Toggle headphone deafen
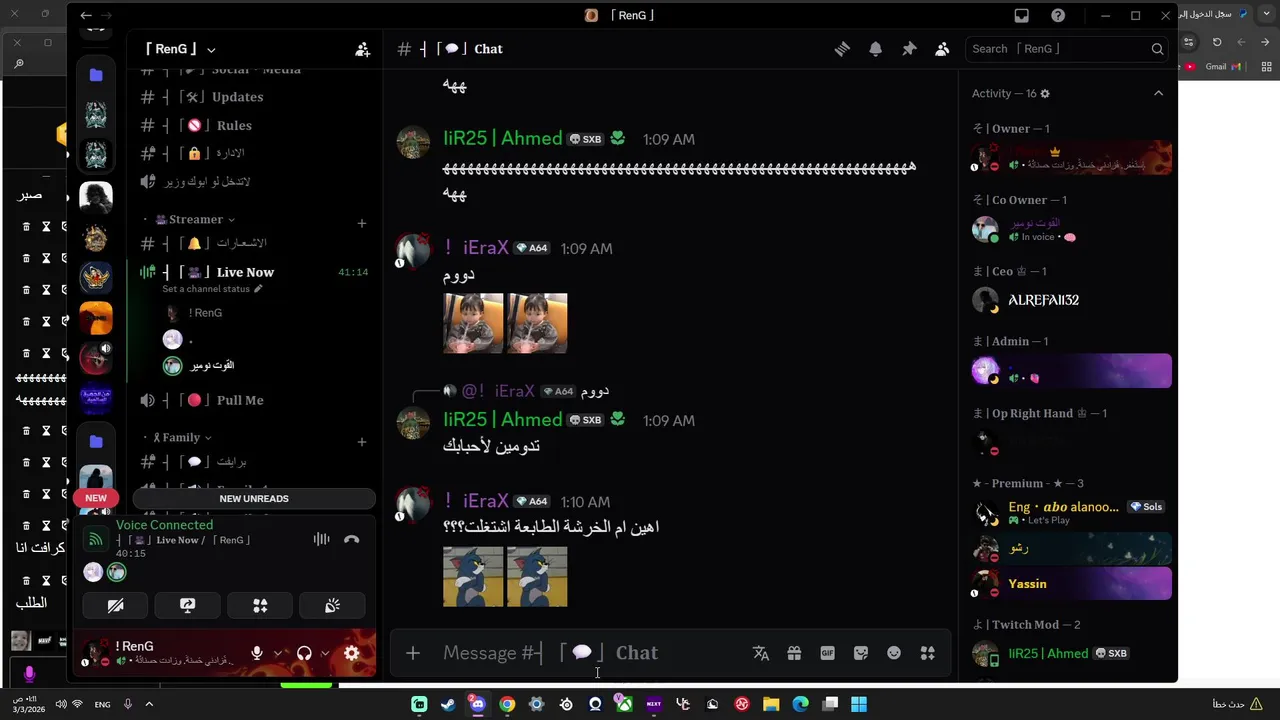This screenshot has width=1280, height=720. click(x=304, y=653)
